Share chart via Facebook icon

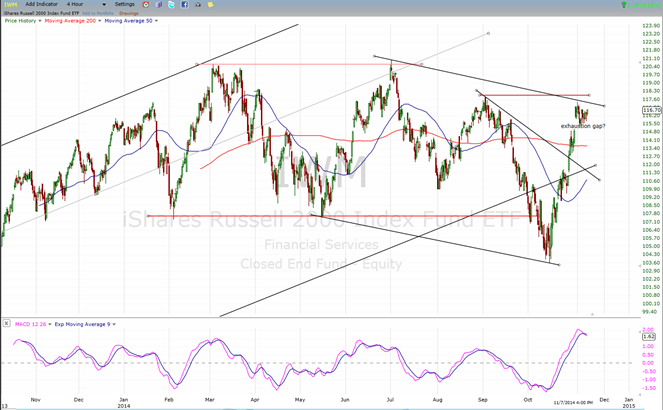pos(185,5)
